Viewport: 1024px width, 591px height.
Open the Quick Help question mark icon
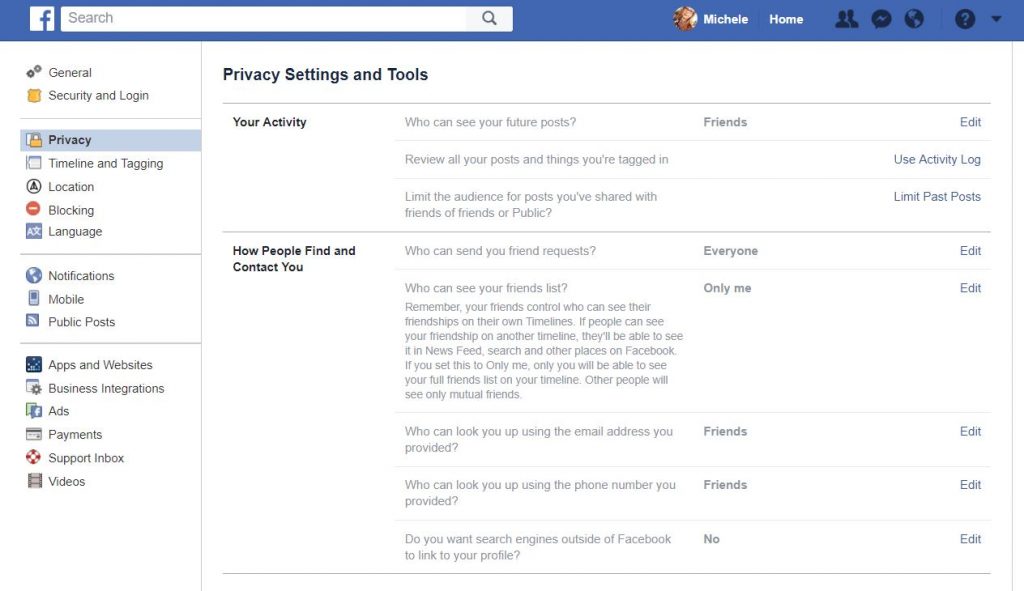tap(965, 19)
